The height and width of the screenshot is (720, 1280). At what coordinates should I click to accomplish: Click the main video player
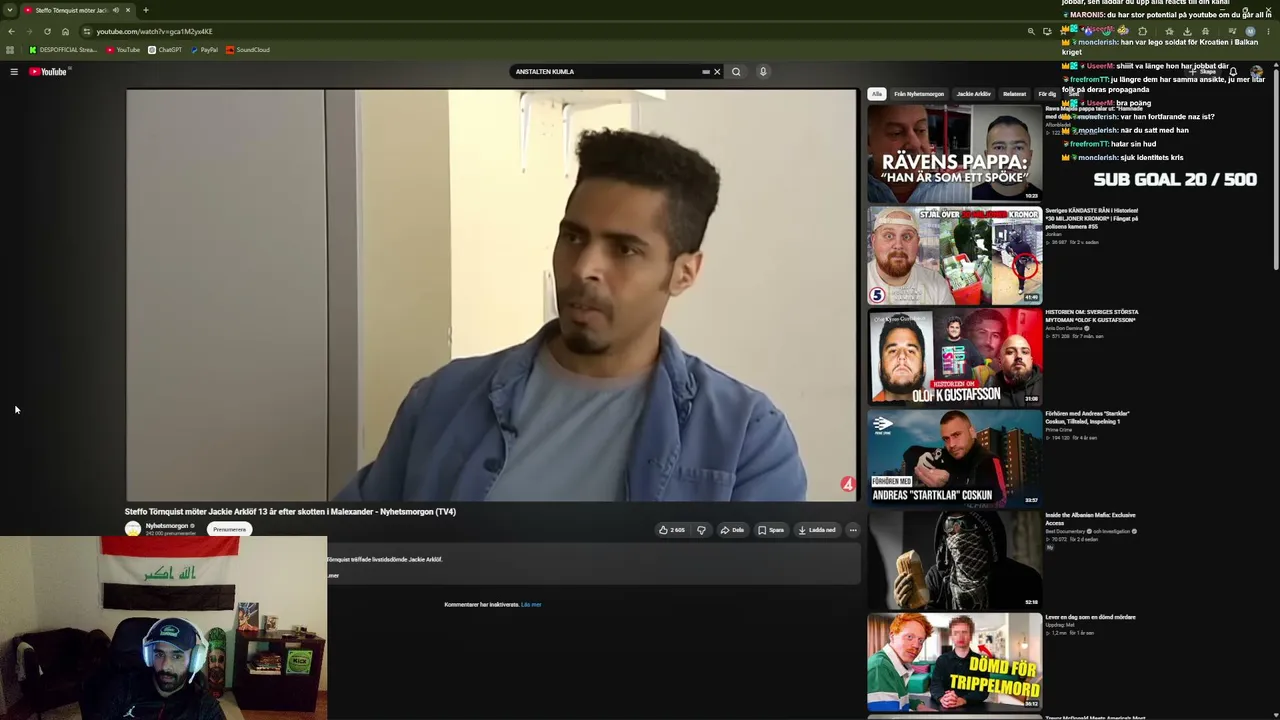[491, 295]
